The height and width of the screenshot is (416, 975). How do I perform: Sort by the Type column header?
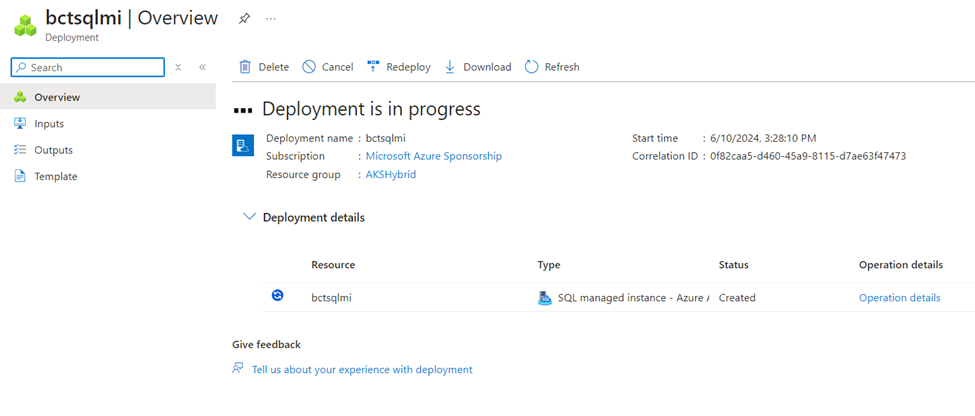tap(549, 265)
